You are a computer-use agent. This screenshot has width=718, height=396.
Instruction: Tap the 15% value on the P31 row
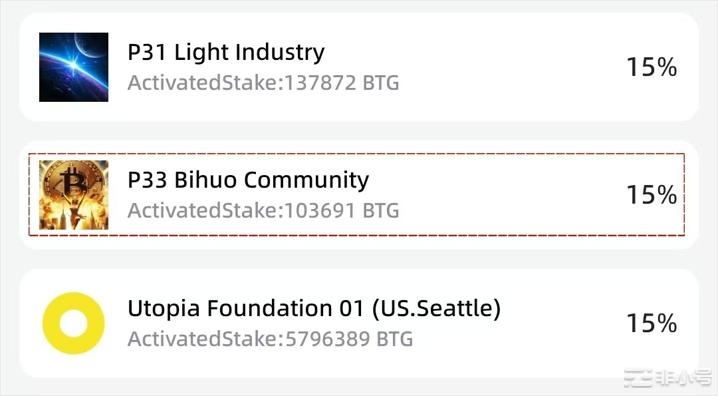(652, 67)
